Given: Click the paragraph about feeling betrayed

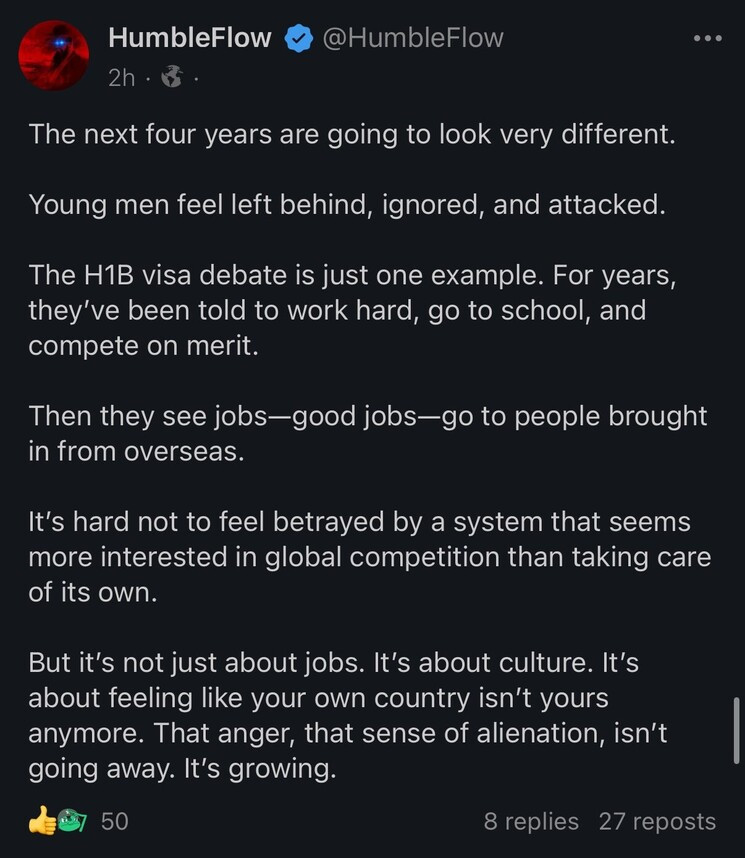Looking at the screenshot, I should coord(369,557).
